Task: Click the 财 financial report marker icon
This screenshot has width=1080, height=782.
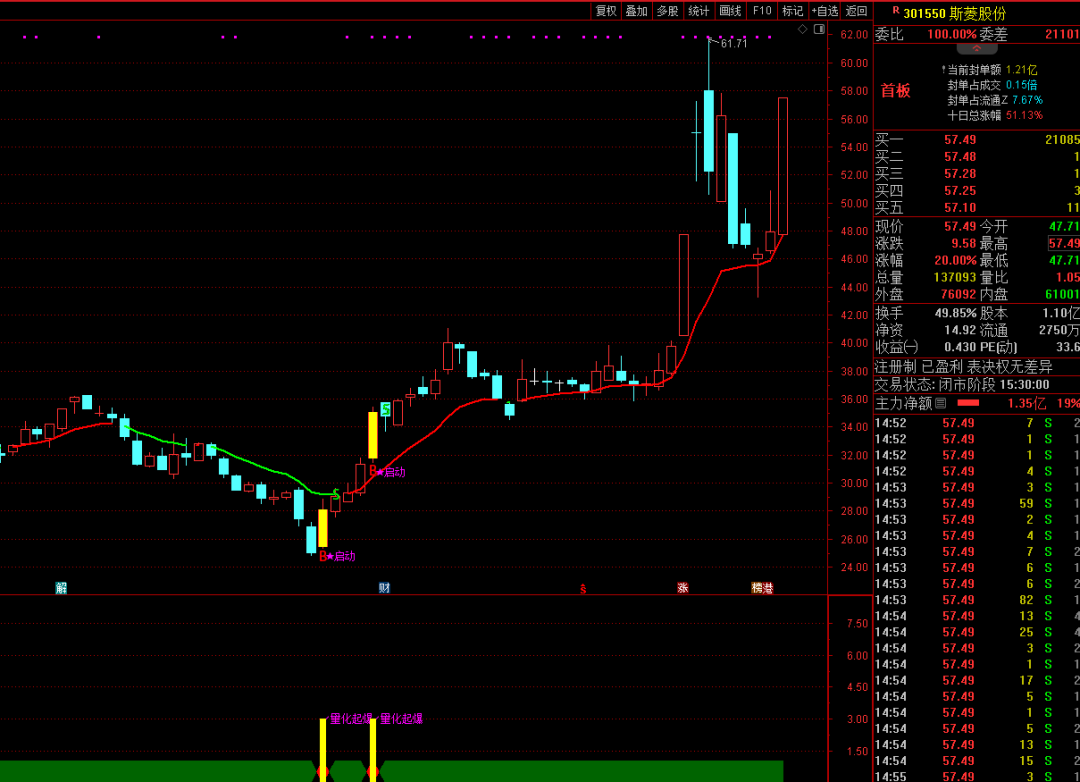Action: pyautogui.click(x=384, y=588)
